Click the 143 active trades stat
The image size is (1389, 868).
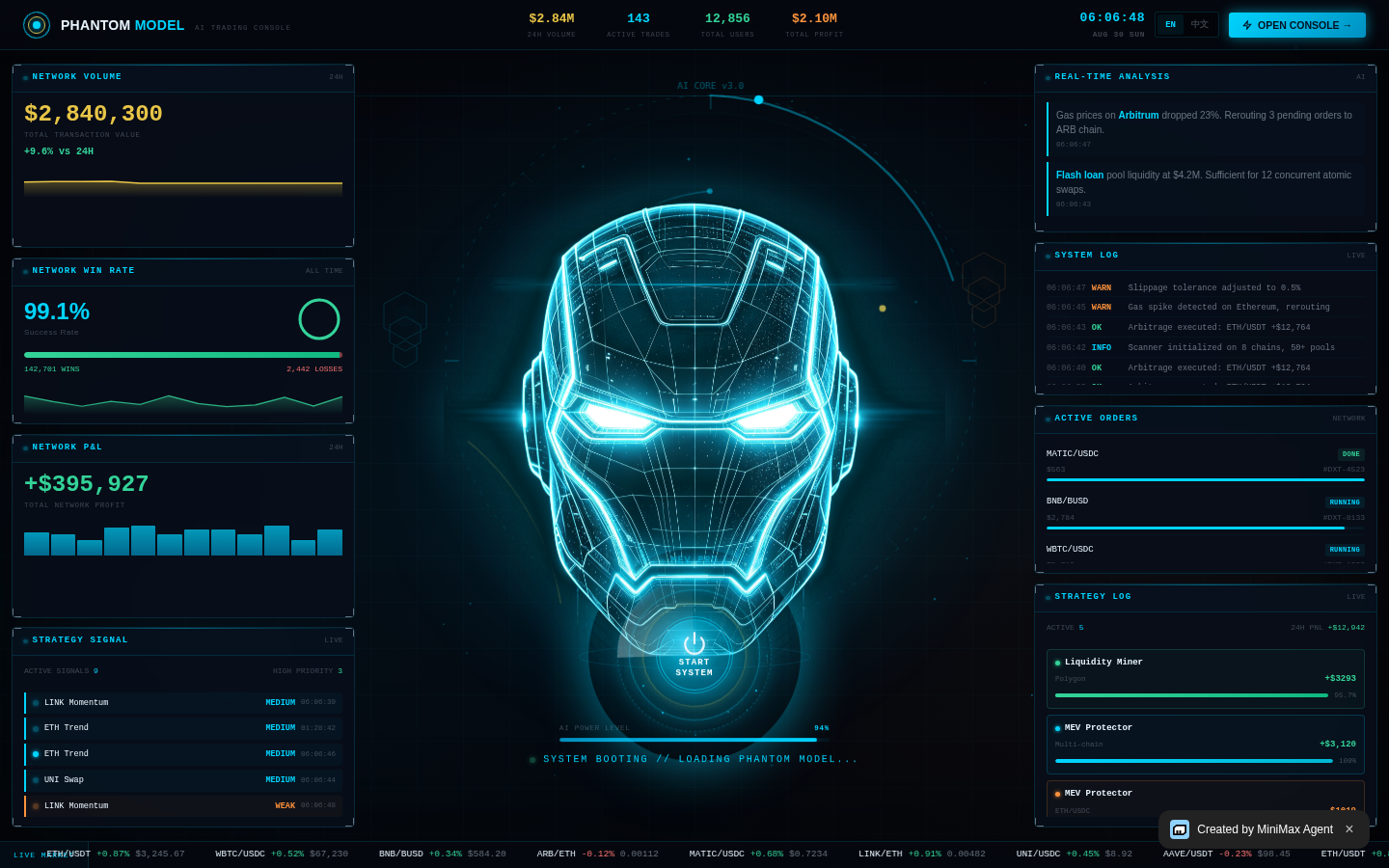639,19
